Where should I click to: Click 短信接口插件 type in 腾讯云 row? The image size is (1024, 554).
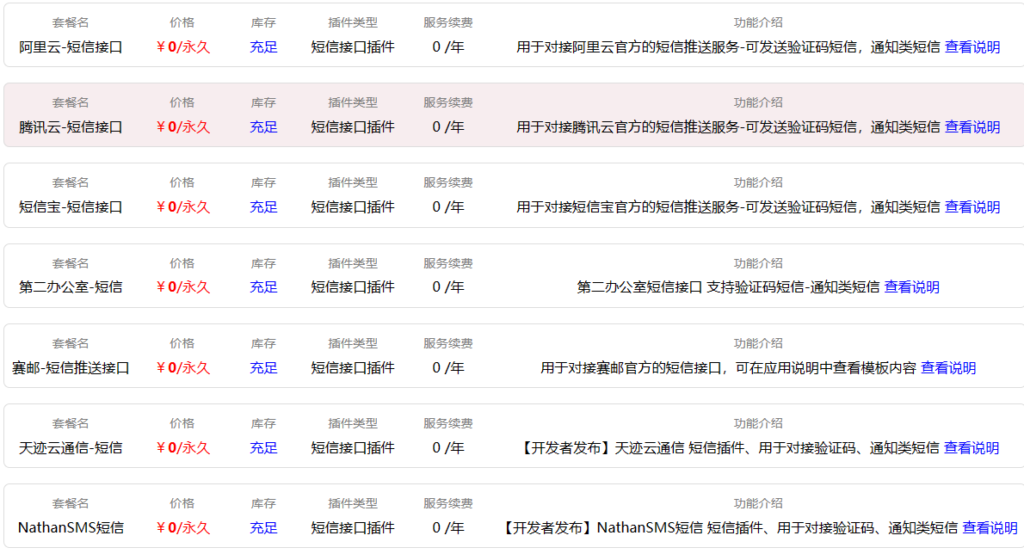tap(353, 127)
